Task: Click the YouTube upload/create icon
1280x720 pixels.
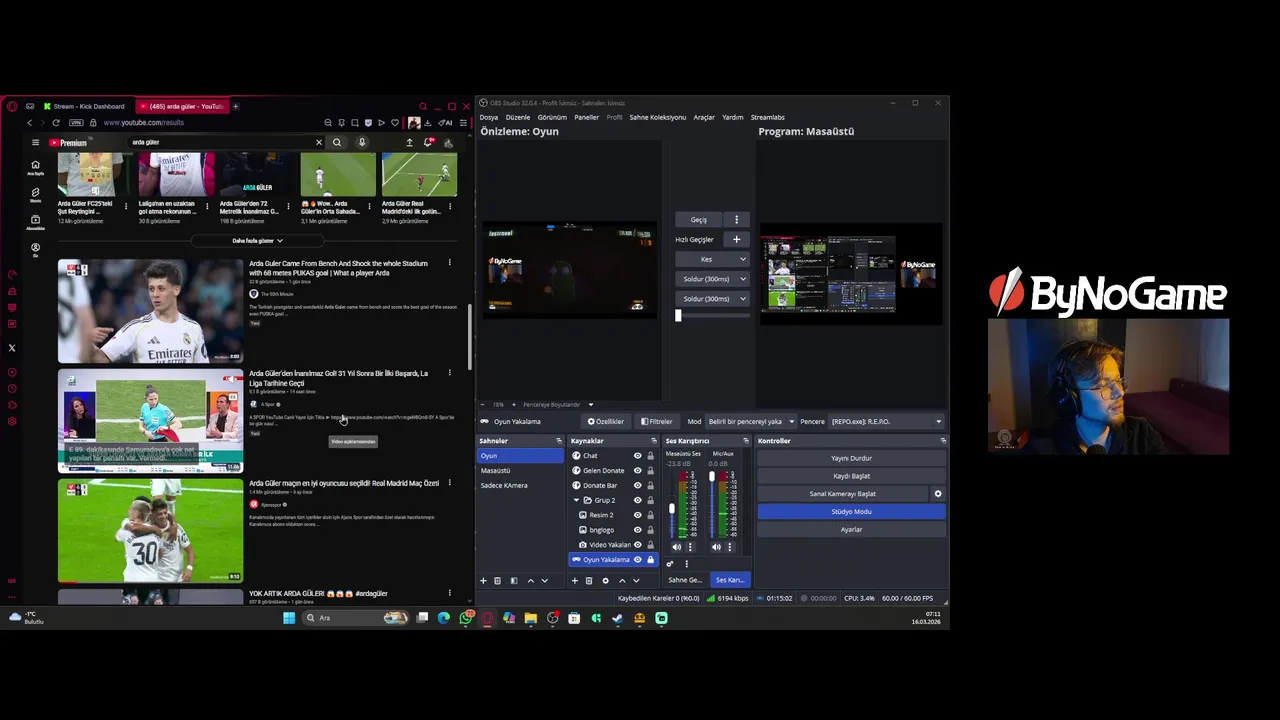Action: click(x=409, y=142)
